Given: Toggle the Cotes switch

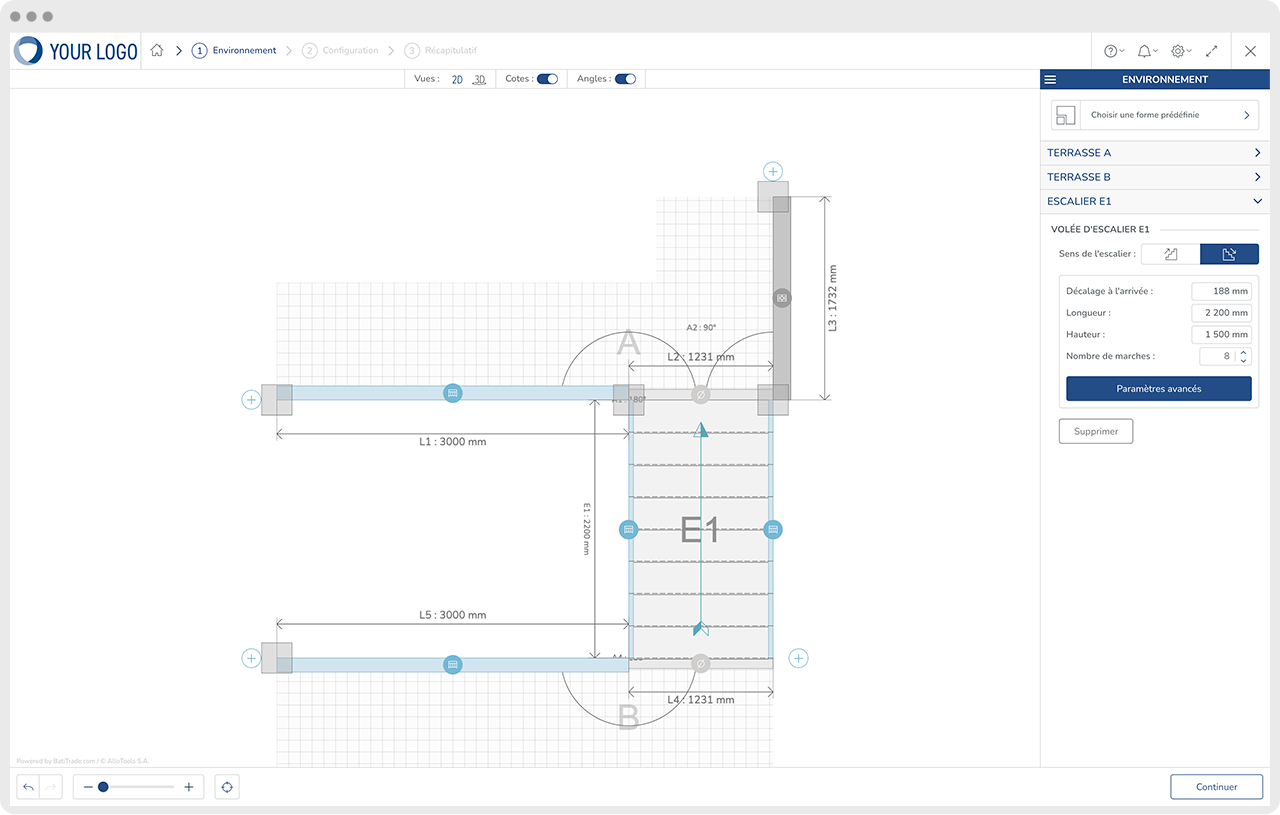Looking at the screenshot, I should tap(547, 79).
